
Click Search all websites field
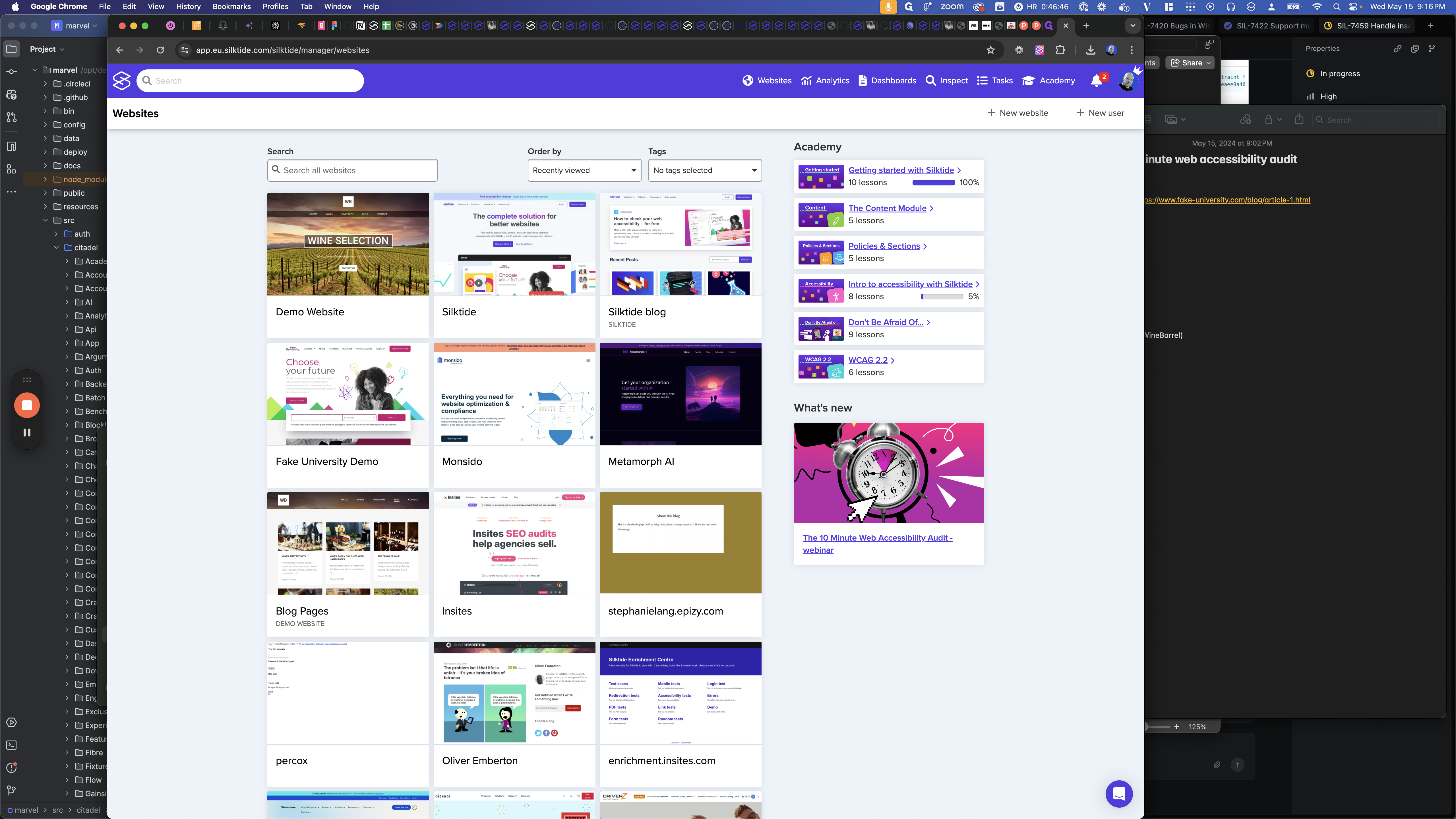[x=352, y=170]
